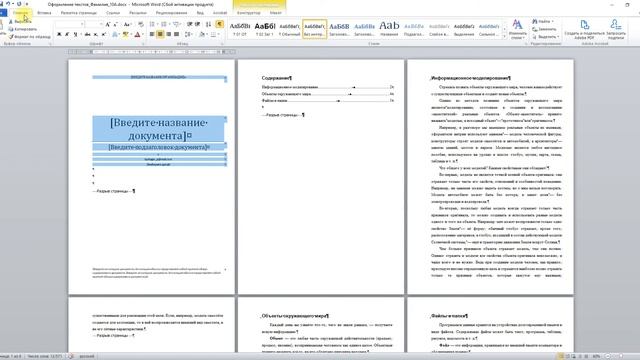This screenshot has width=640, height=360.
Task: Open the Text Effects icon
Action: coord(115,34)
